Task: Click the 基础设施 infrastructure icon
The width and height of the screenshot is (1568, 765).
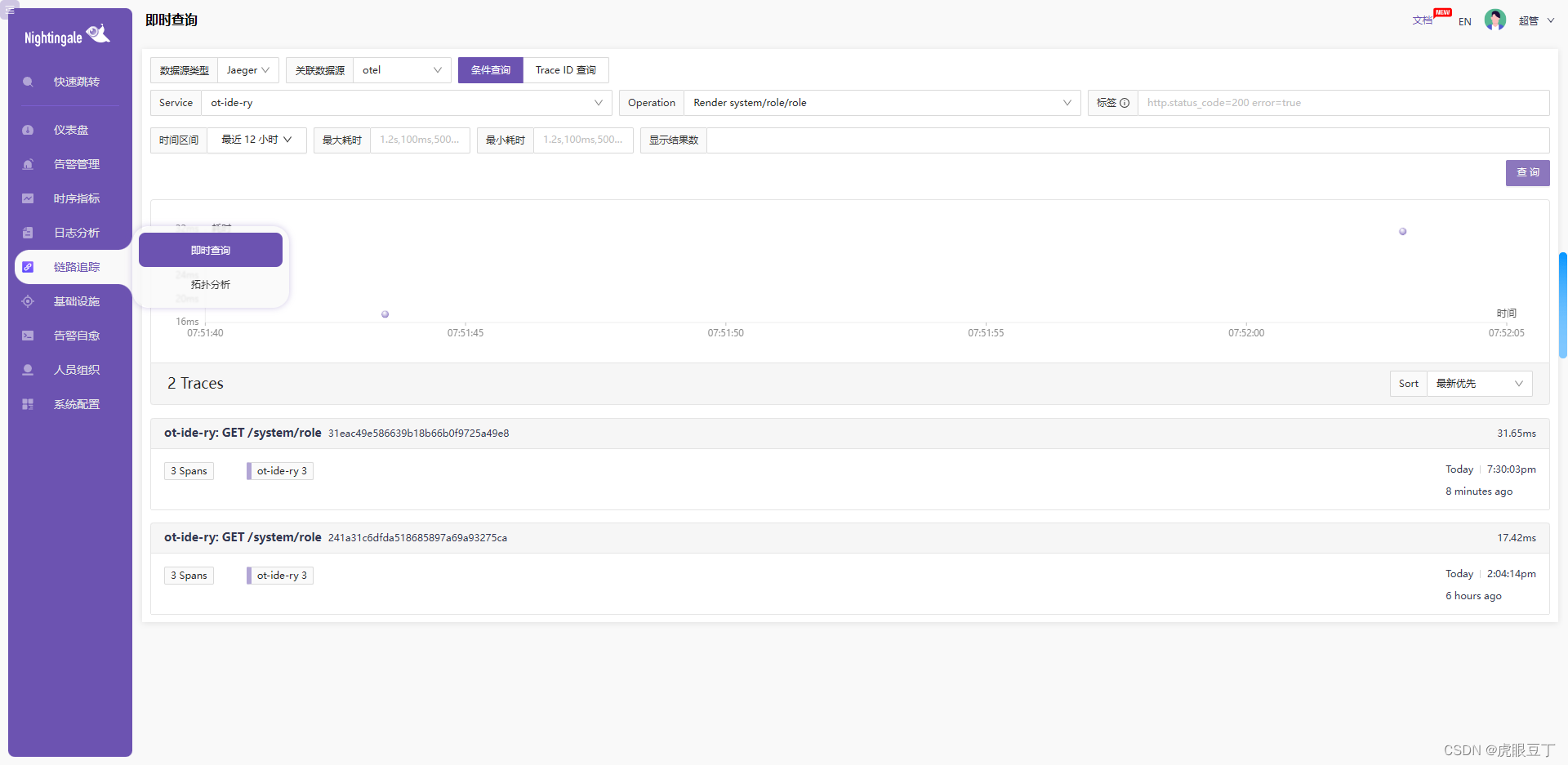Action: (x=28, y=301)
